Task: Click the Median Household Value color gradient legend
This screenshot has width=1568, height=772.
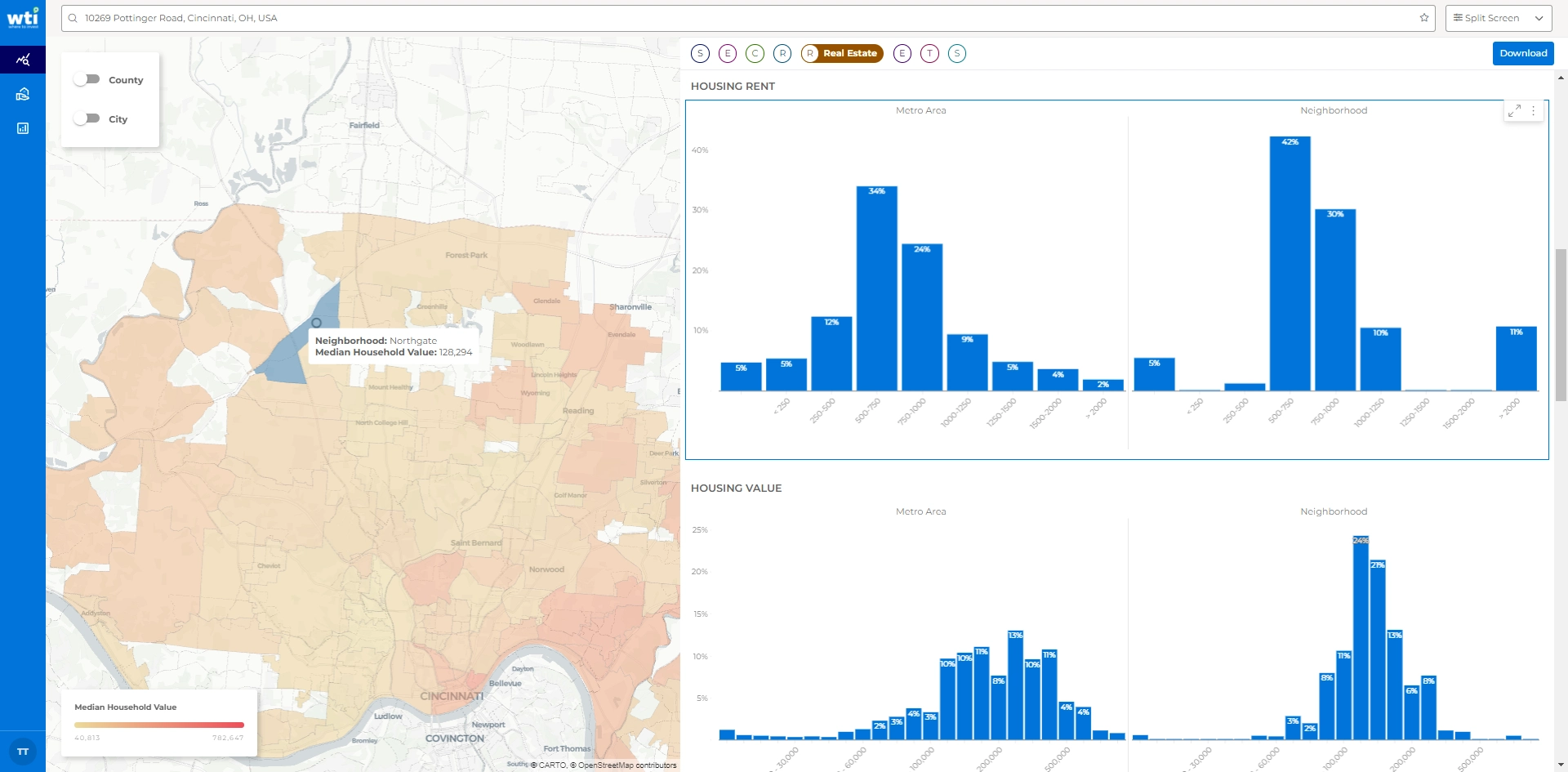Action: pyautogui.click(x=159, y=725)
